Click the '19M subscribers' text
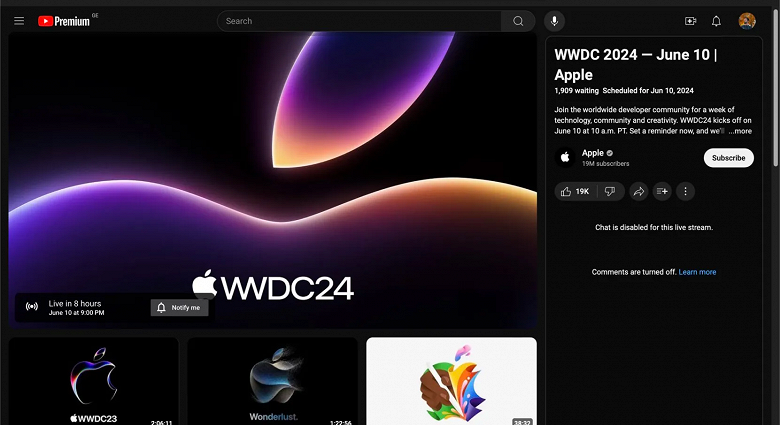This screenshot has width=780, height=425. pos(605,164)
